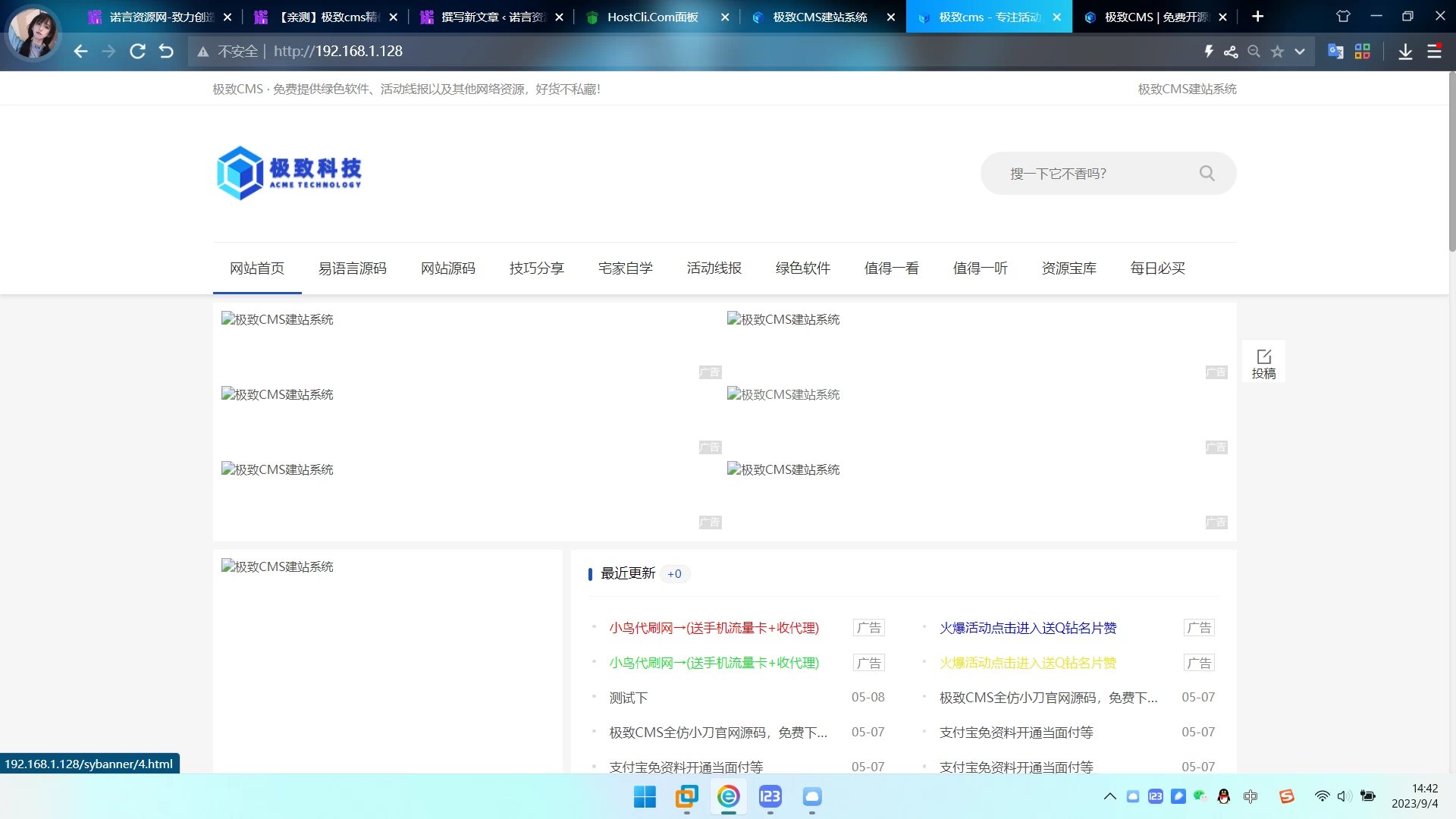Reload the current page
The image size is (1456, 819).
(x=137, y=51)
